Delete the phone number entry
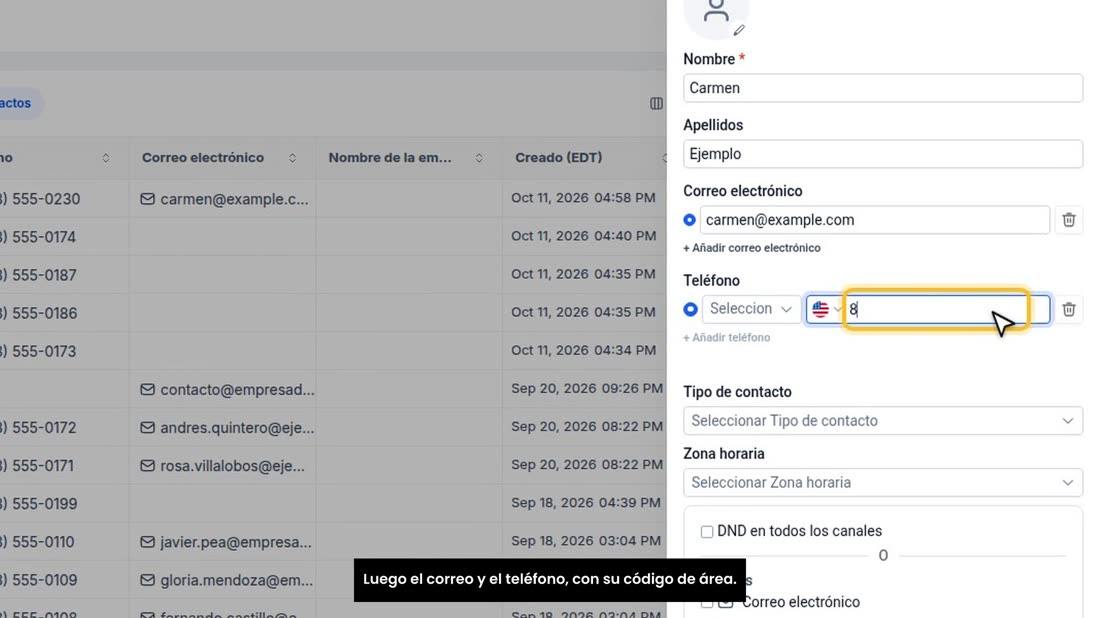Image resolution: width=1100 pixels, height=618 pixels. pos(1068,309)
